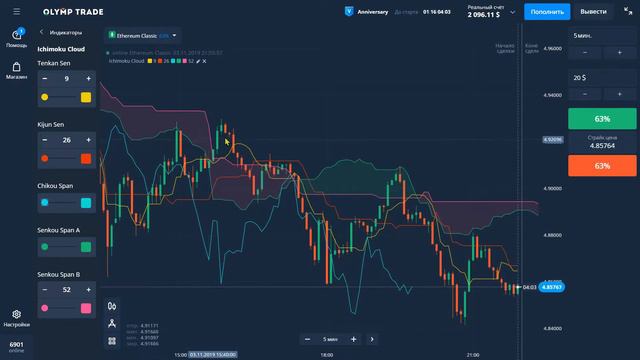640x360 pixels.
Task: Adjust Senkou Span A thickness slider
Action: click(59, 247)
